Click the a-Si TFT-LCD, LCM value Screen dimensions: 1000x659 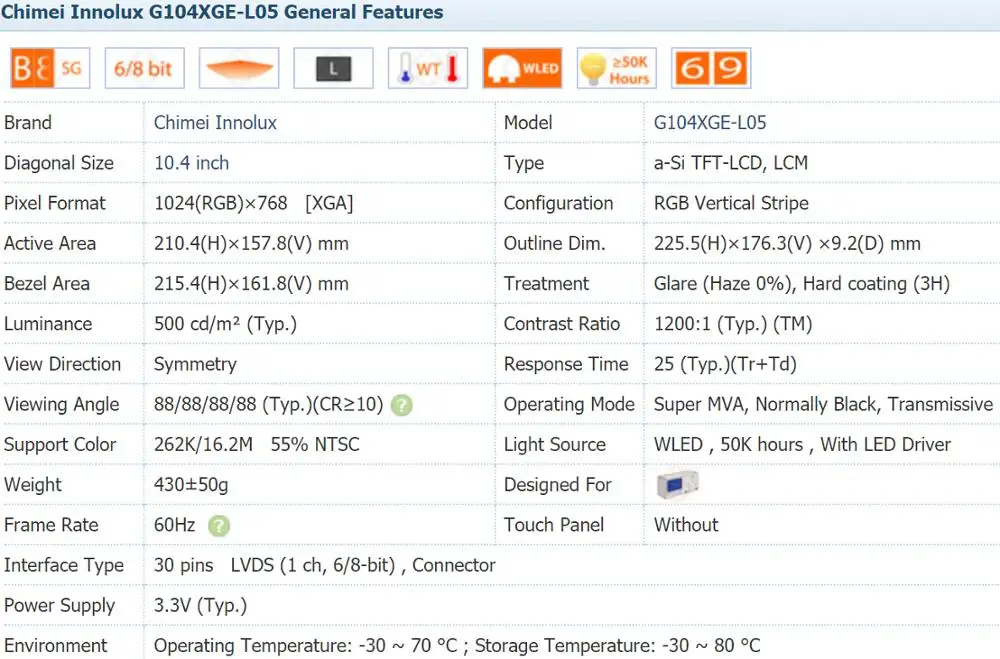pos(731,163)
